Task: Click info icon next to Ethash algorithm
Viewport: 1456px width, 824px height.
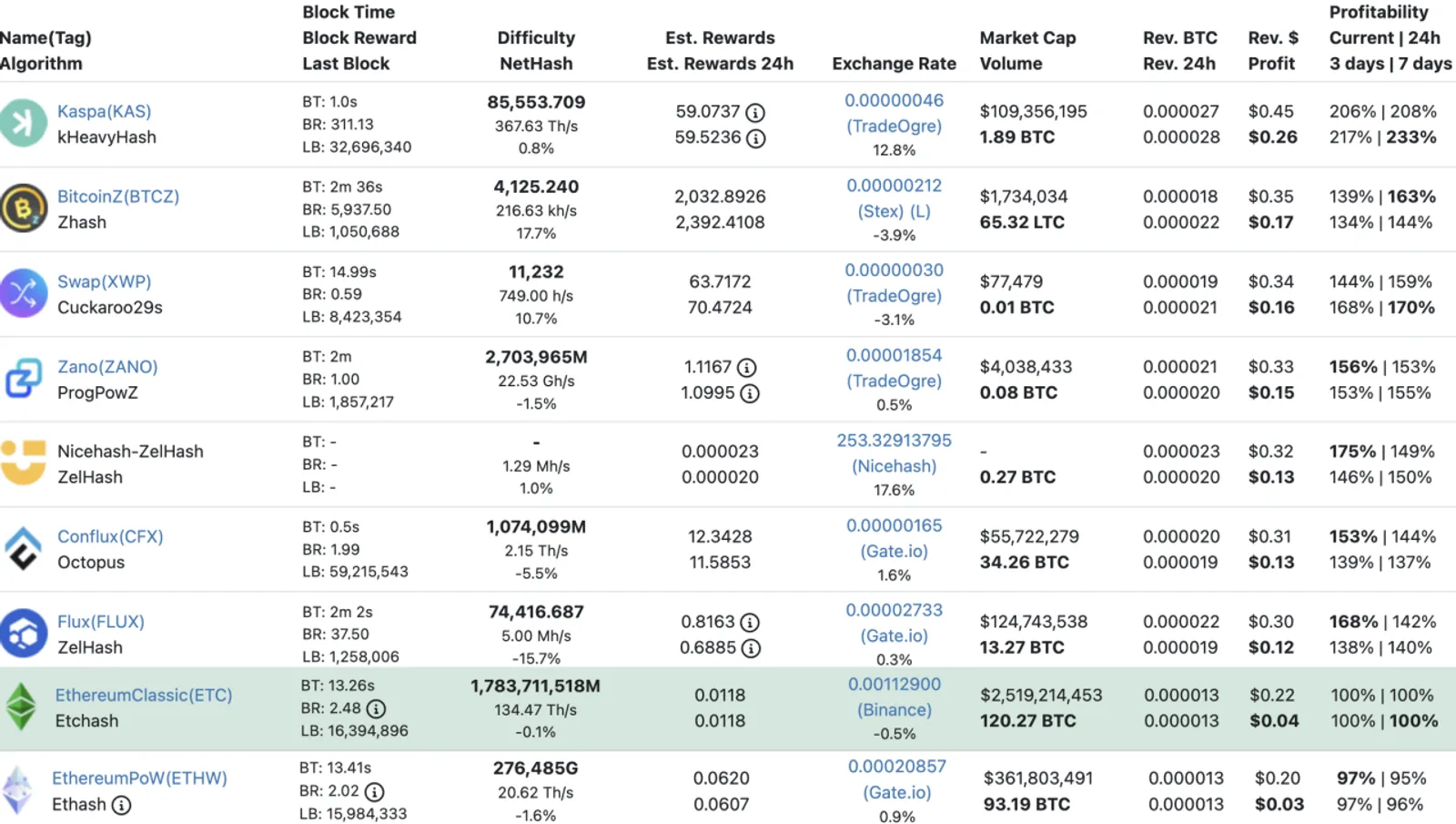Action: (x=121, y=805)
